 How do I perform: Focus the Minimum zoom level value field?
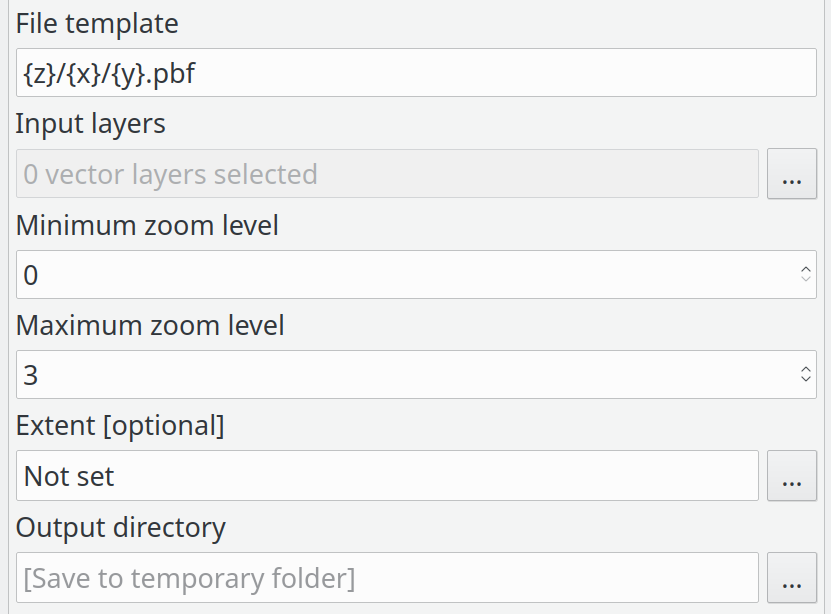[x=400, y=275]
